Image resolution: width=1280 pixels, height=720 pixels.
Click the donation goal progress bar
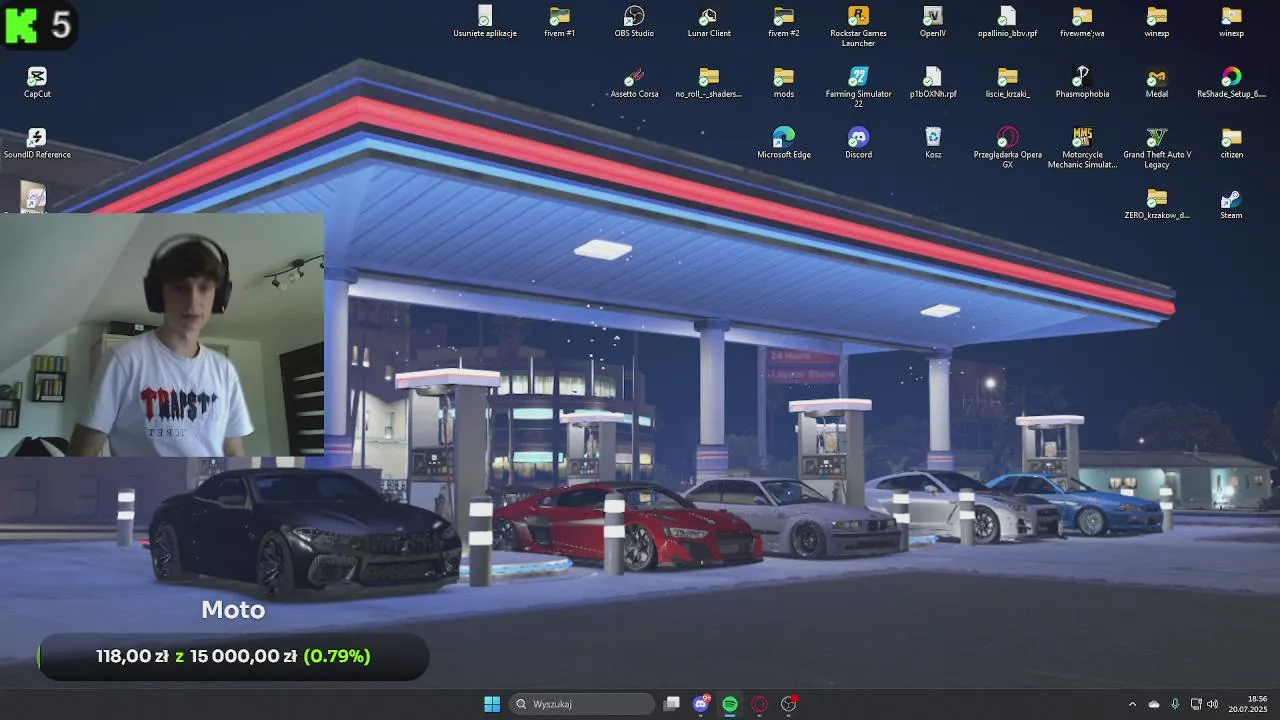pos(233,656)
